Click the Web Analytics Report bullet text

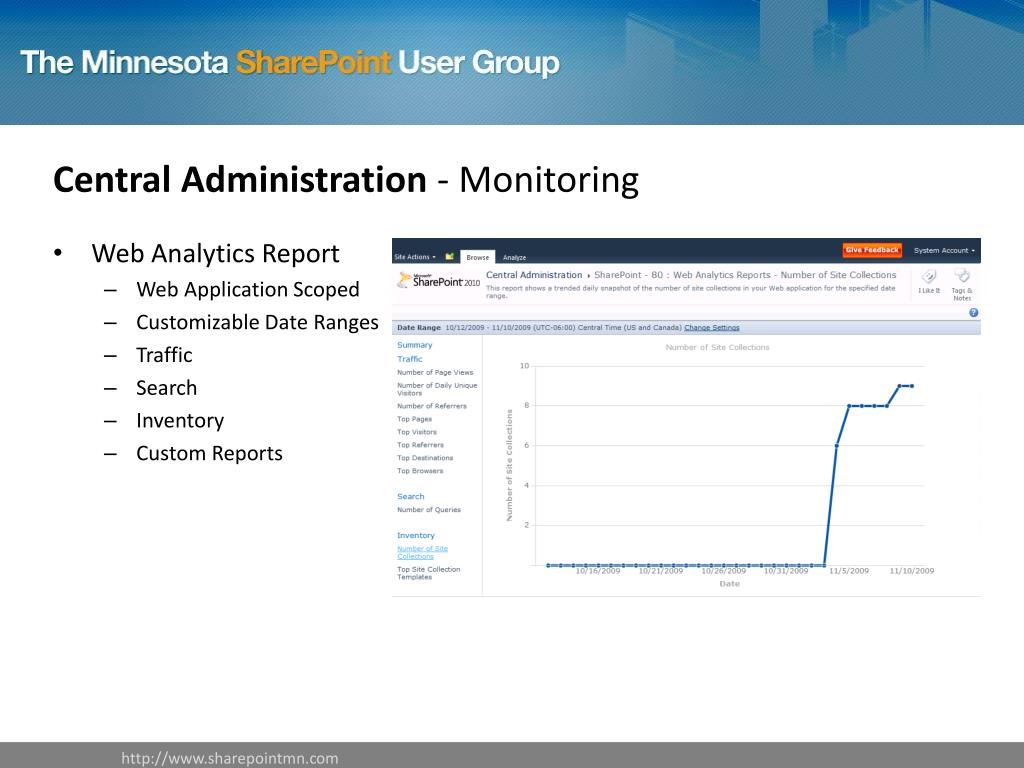pos(216,253)
